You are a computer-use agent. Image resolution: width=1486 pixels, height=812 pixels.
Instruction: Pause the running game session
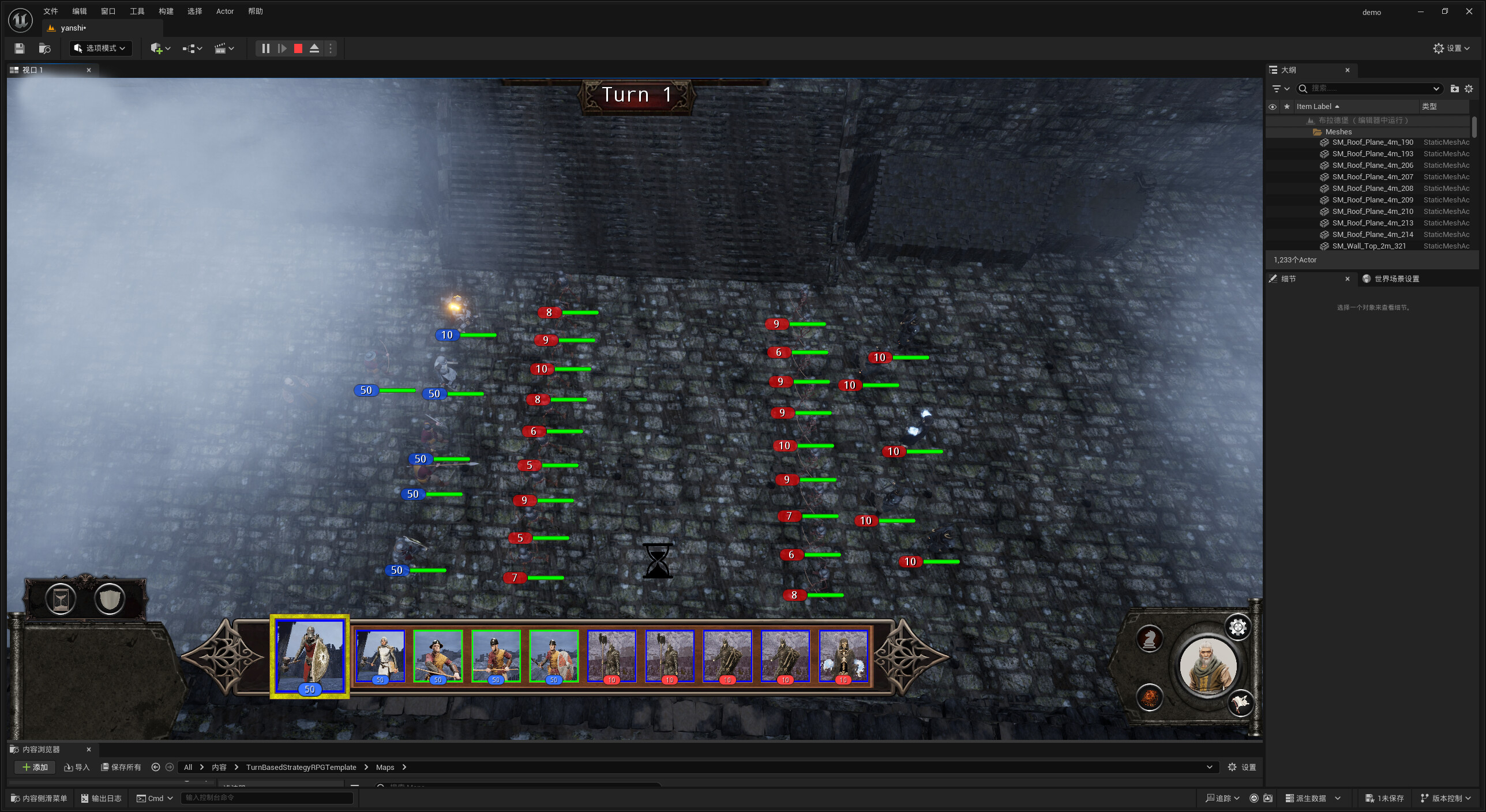(265, 48)
